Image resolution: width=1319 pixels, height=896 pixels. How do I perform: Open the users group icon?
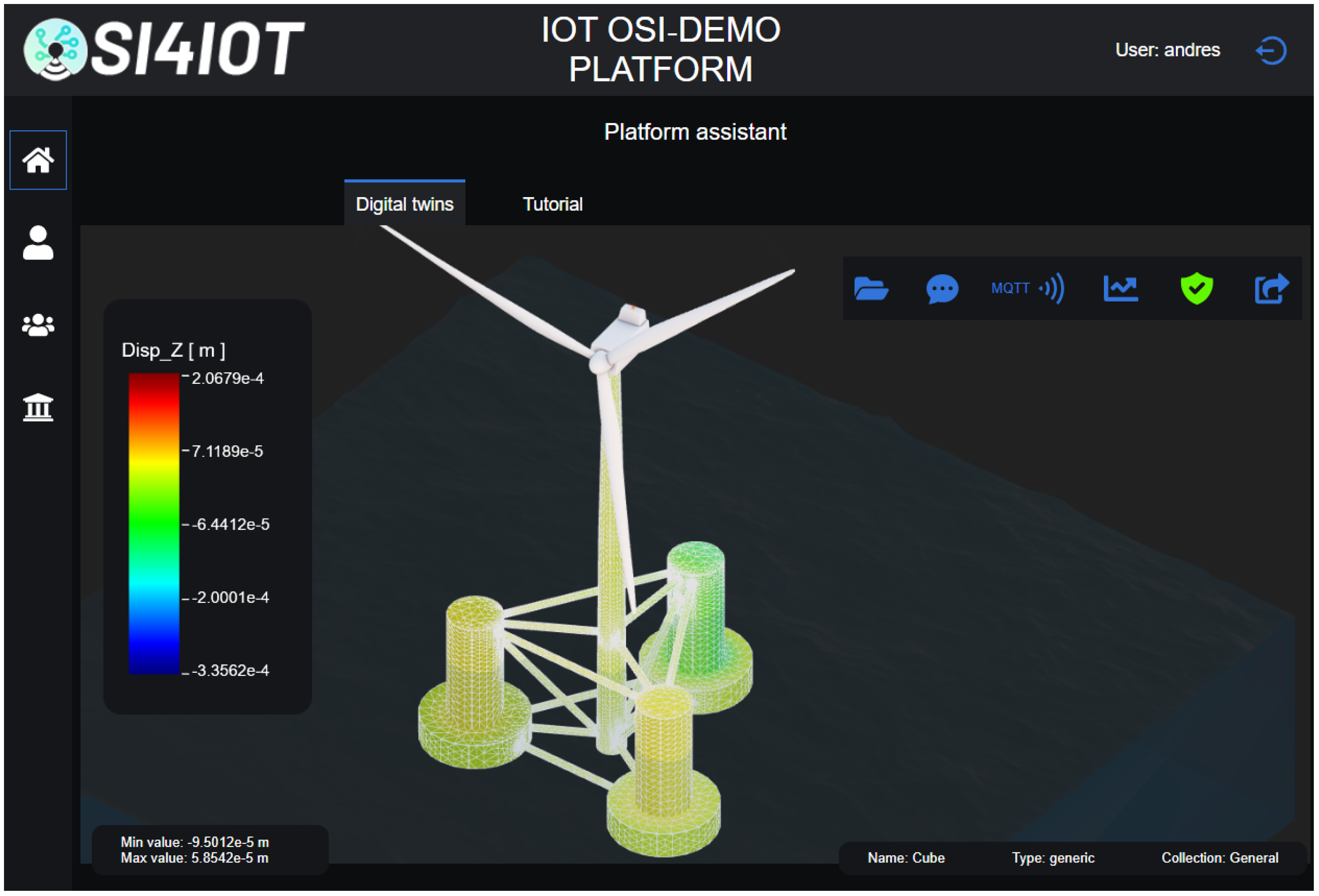coord(38,325)
